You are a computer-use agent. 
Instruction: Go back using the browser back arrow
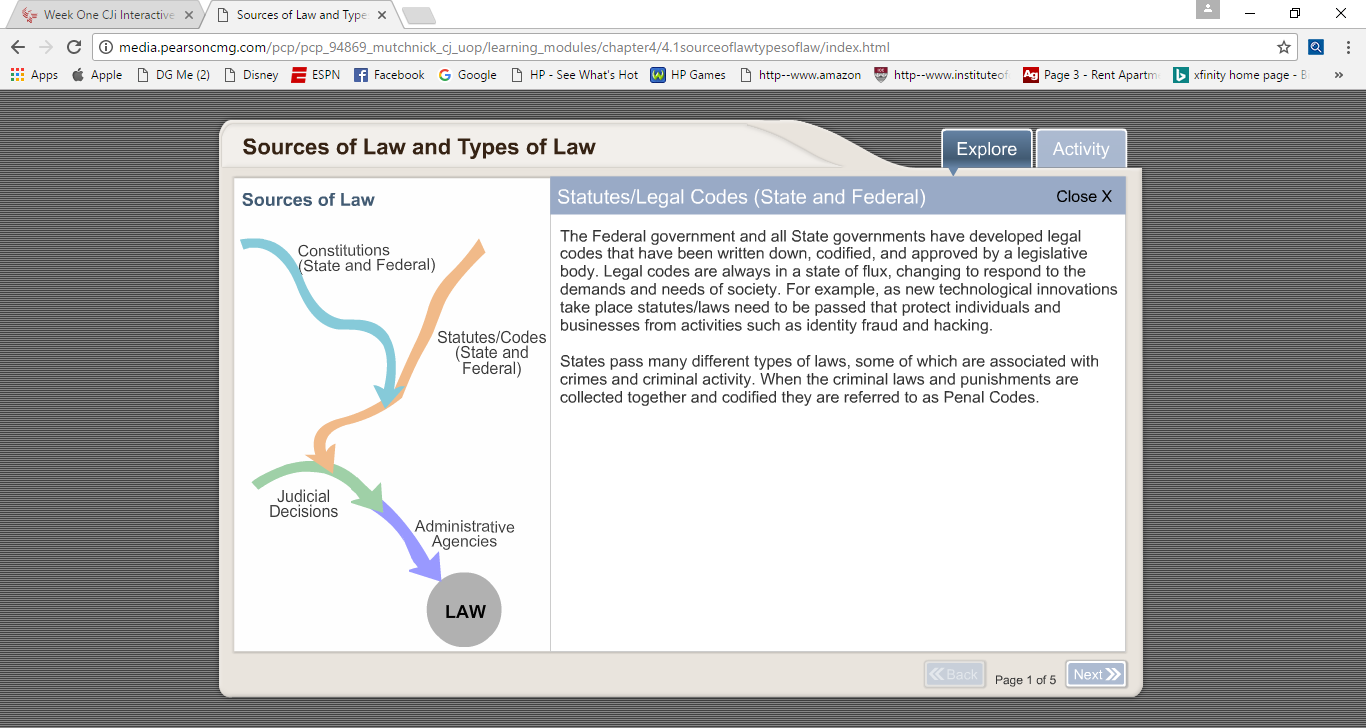pos(18,47)
